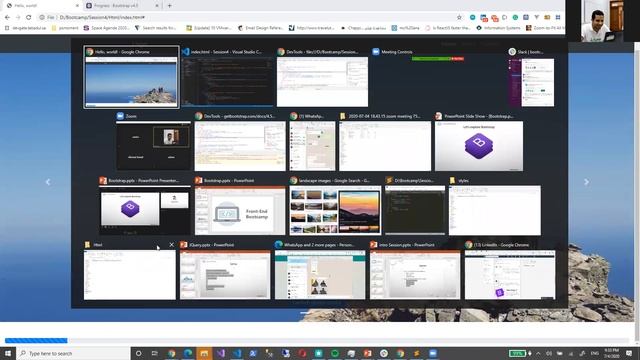This screenshot has height=360, width=640.
Task: Reload the current page
Action: [29, 17]
